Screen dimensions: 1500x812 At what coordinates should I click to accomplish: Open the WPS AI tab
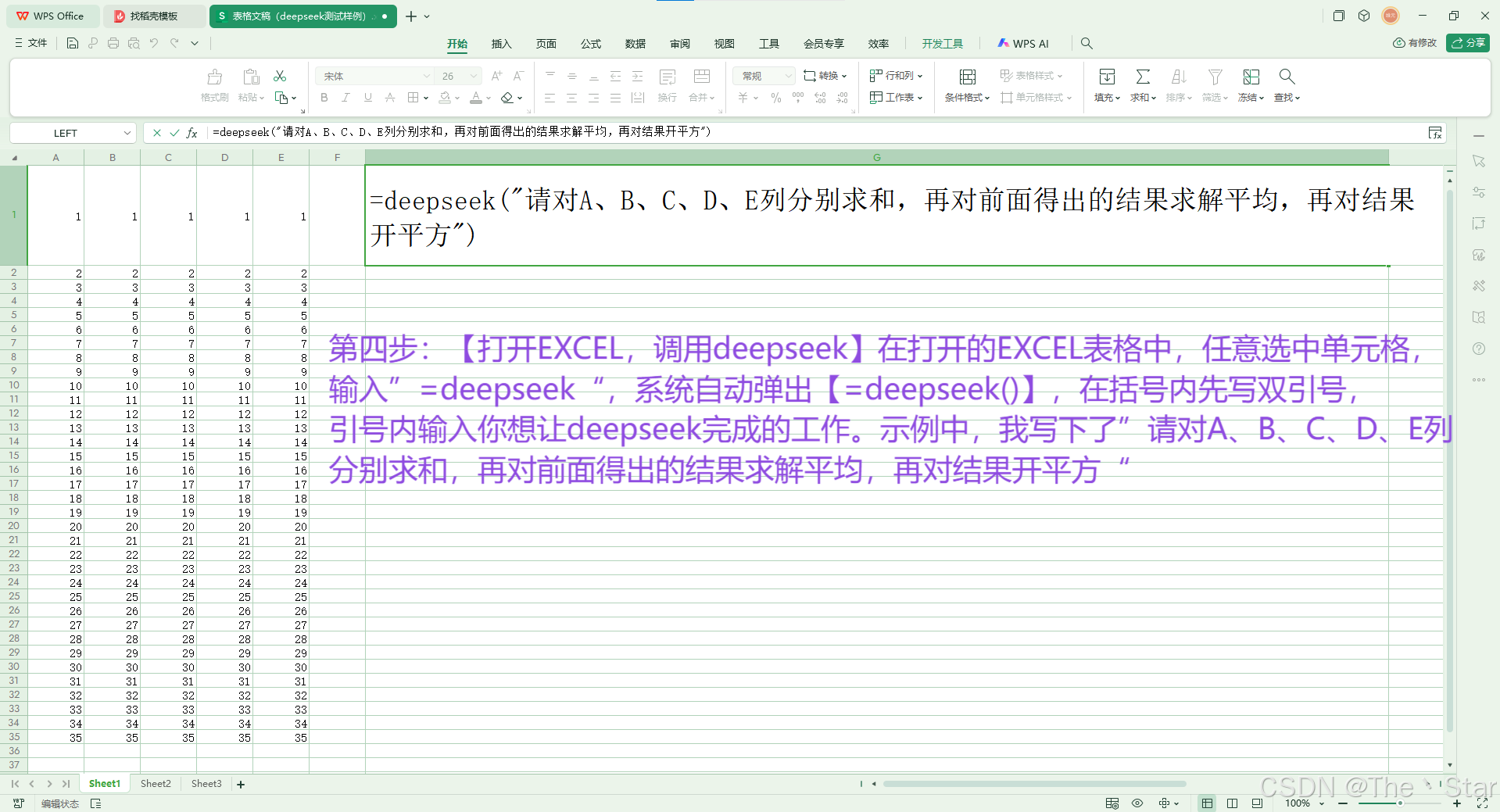click(1023, 44)
